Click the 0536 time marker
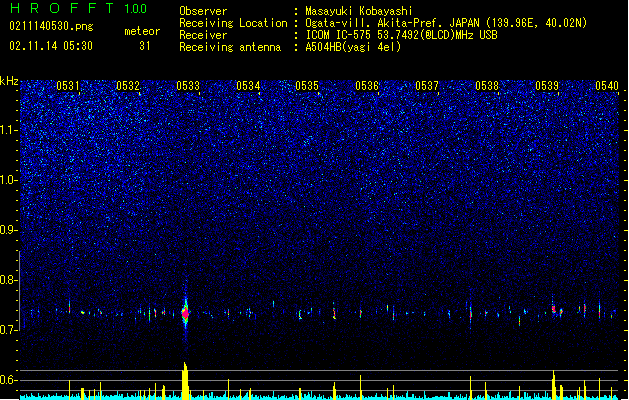629x400 pixels. (367, 86)
